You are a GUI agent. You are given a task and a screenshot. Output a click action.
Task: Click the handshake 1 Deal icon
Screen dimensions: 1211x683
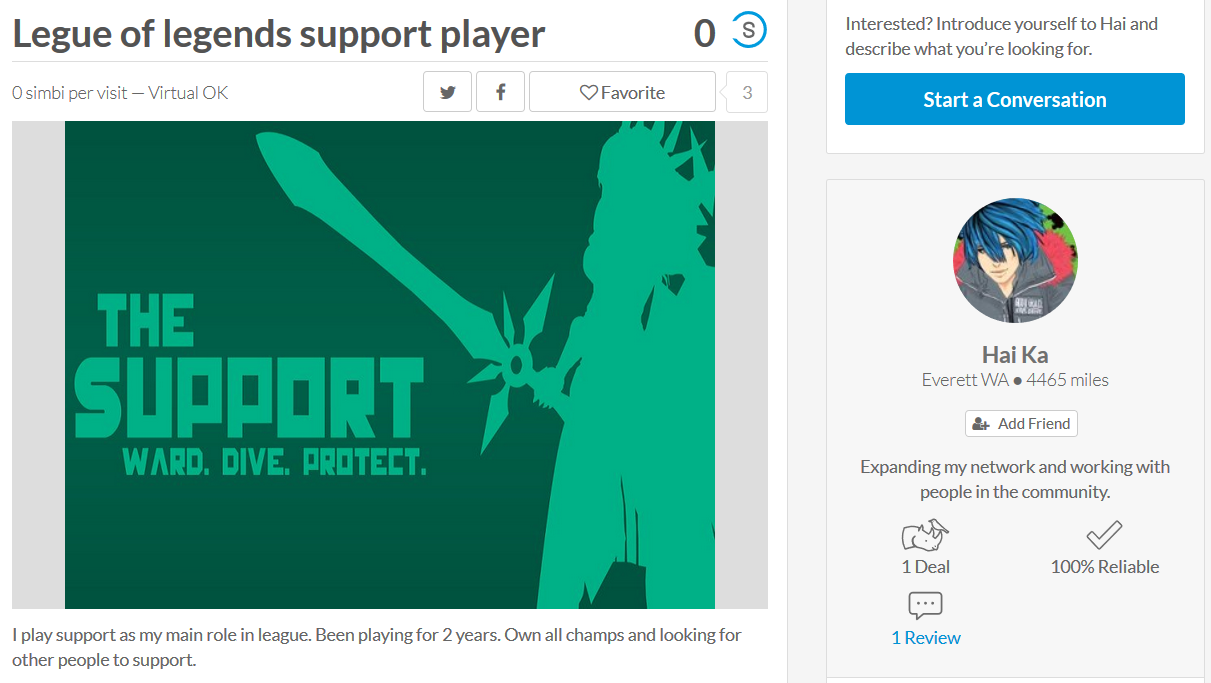tap(925, 535)
